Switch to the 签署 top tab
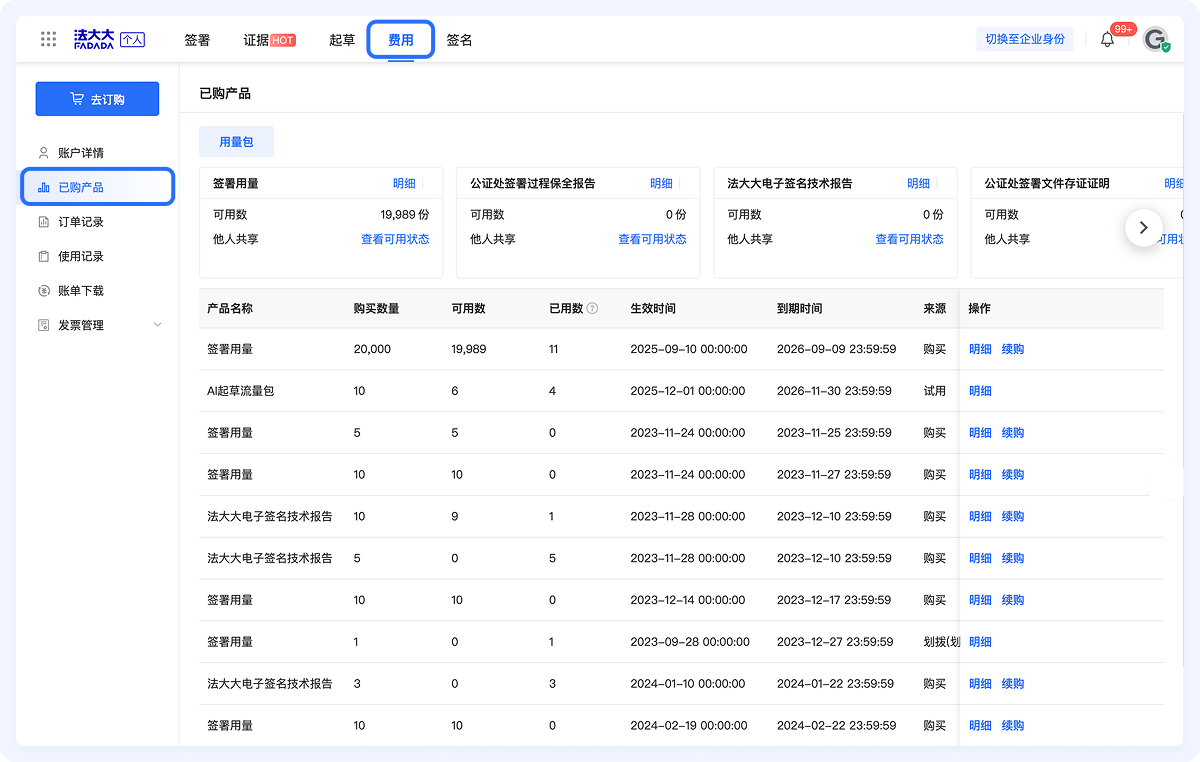Image resolution: width=1200 pixels, height=762 pixels. 197,40
